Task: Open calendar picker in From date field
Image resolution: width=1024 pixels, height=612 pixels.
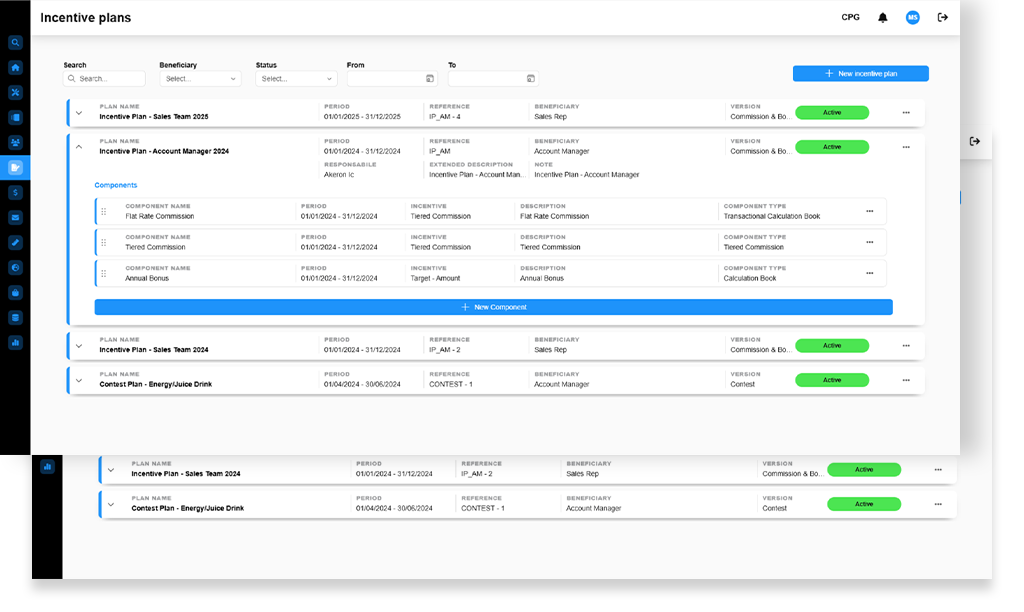Action: click(430, 78)
